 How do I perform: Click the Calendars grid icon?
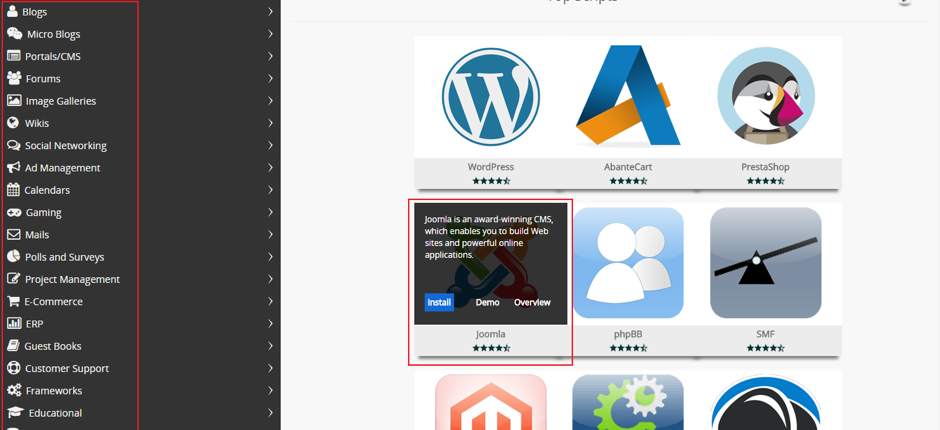click(13, 190)
